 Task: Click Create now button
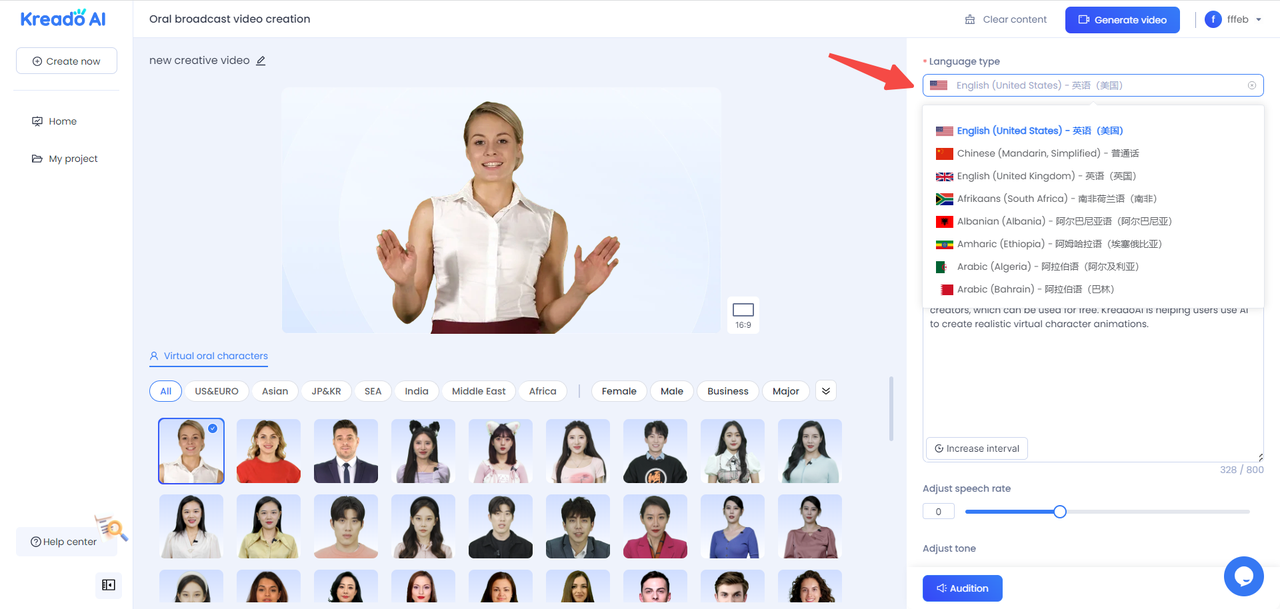click(66, 61)
